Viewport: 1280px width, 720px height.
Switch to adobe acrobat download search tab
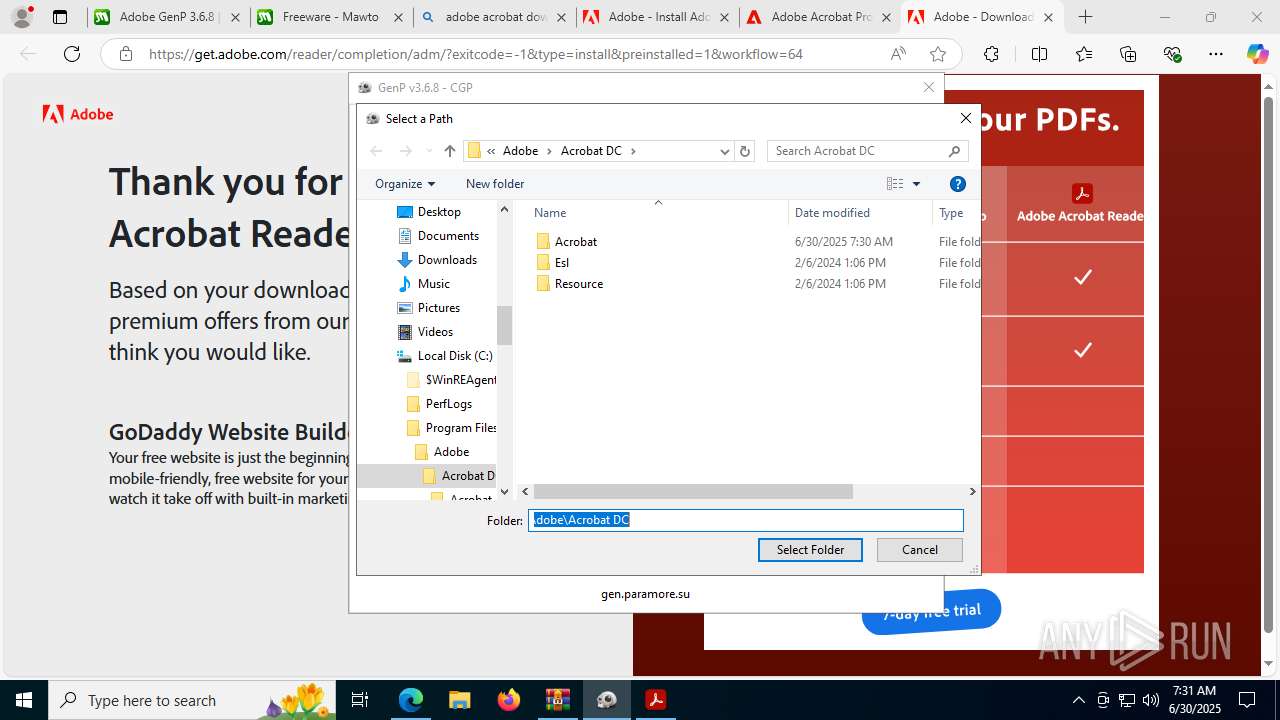coord(494,17)
